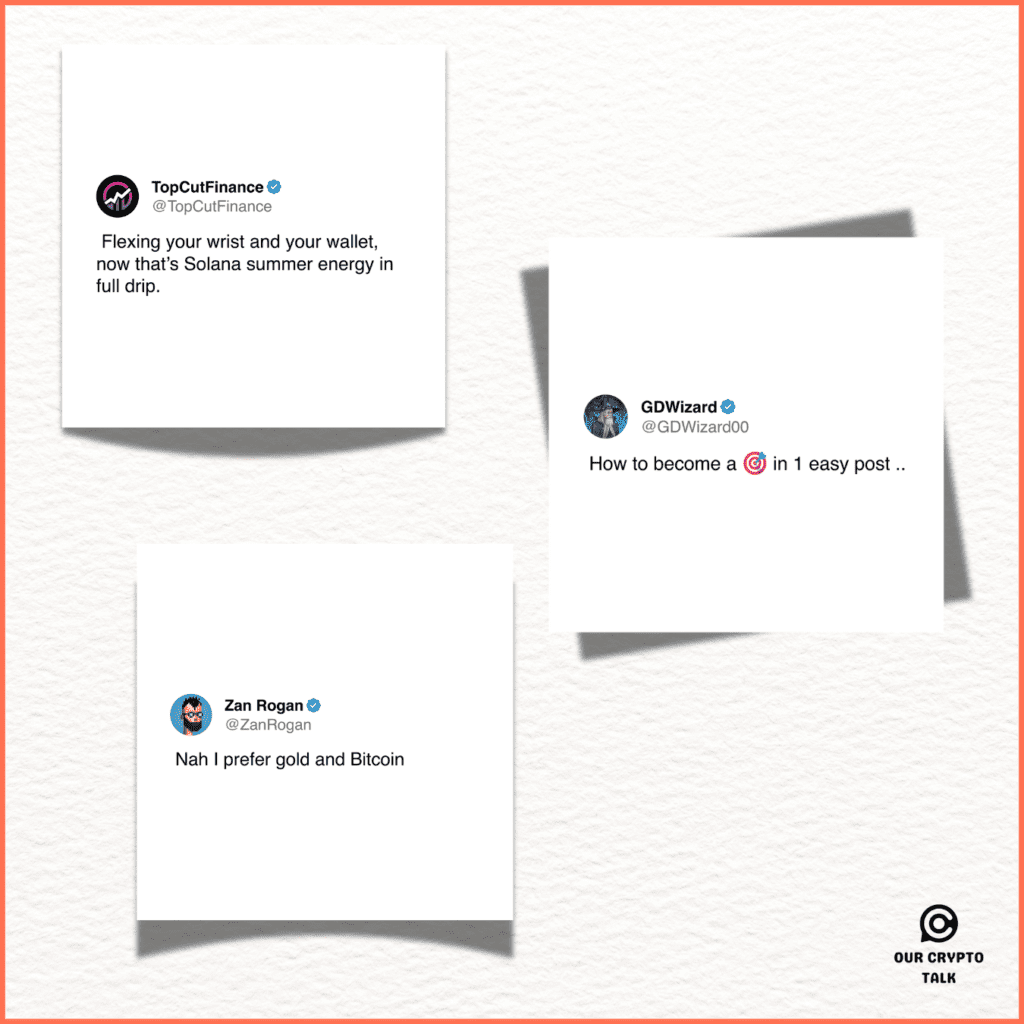Click the 'How to become a' text
The width and height of the screenshot is (1024, 1024).
662,464
